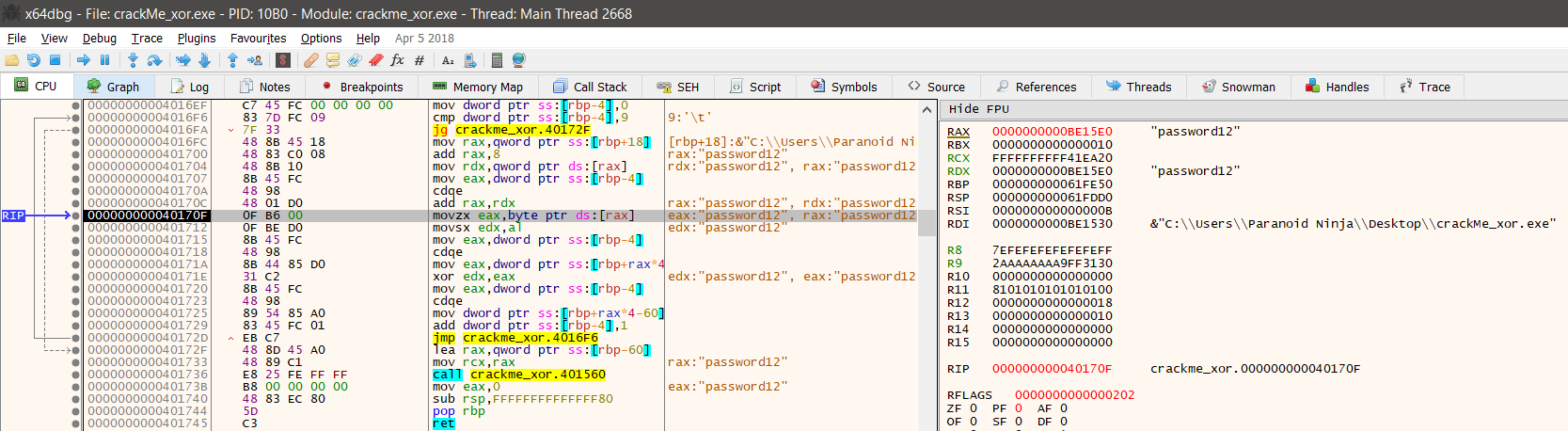1568x431 pixels.
Task: Open the Favourites menu
Action: 258,38
